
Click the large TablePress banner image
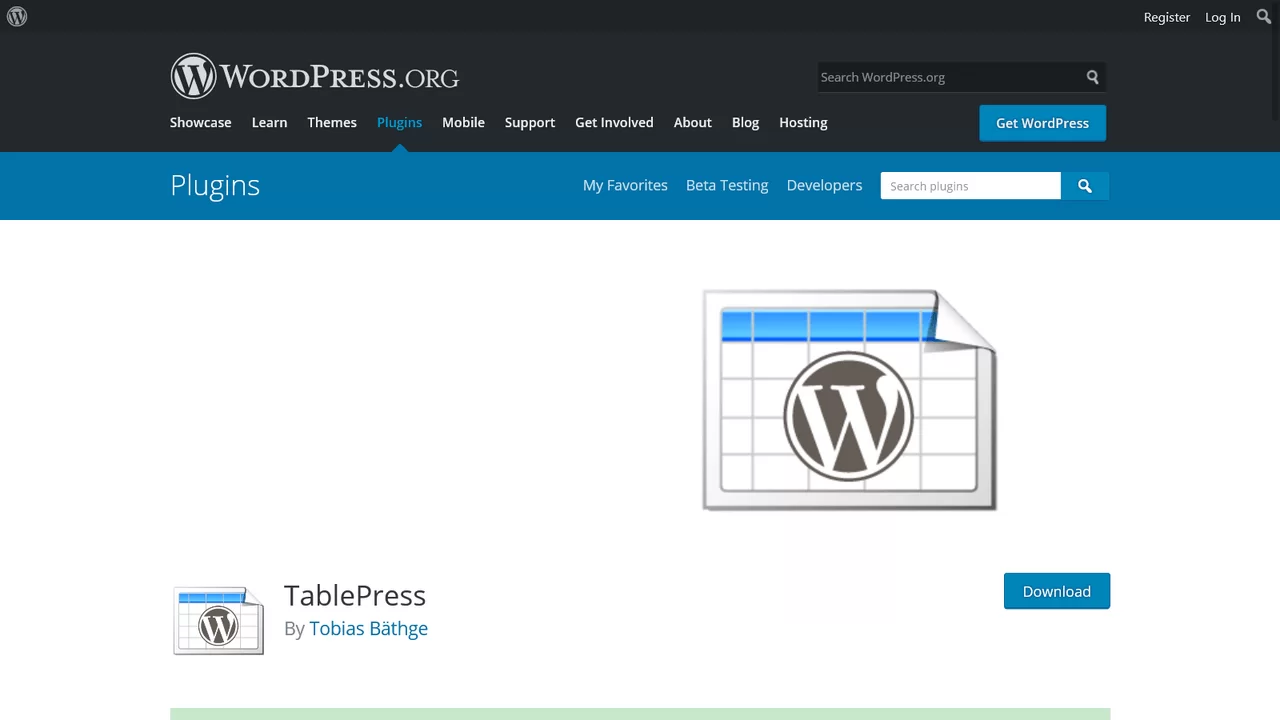pos(850,400)
